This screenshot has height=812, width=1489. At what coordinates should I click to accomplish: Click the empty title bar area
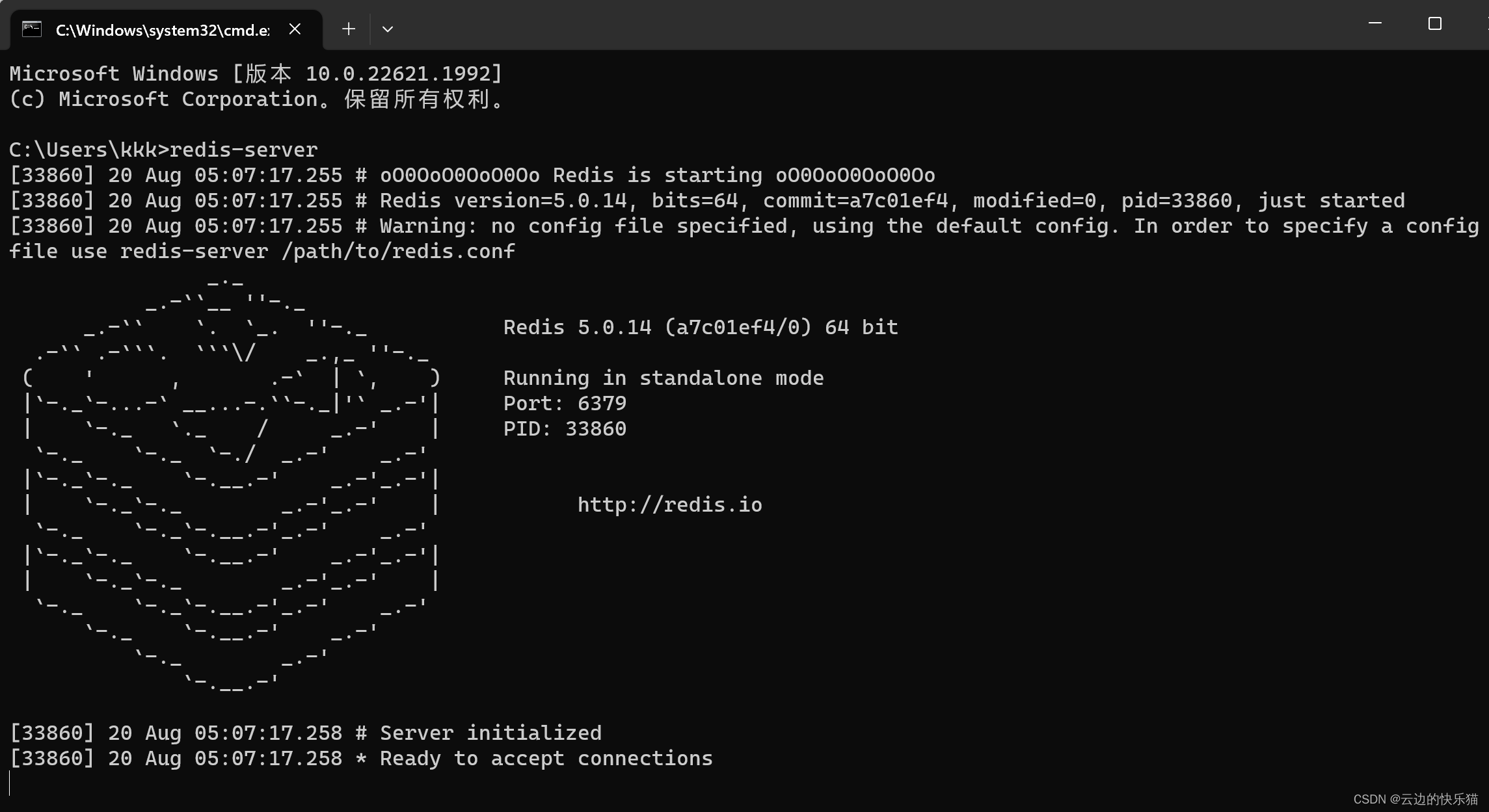click(x=846, y=23)
